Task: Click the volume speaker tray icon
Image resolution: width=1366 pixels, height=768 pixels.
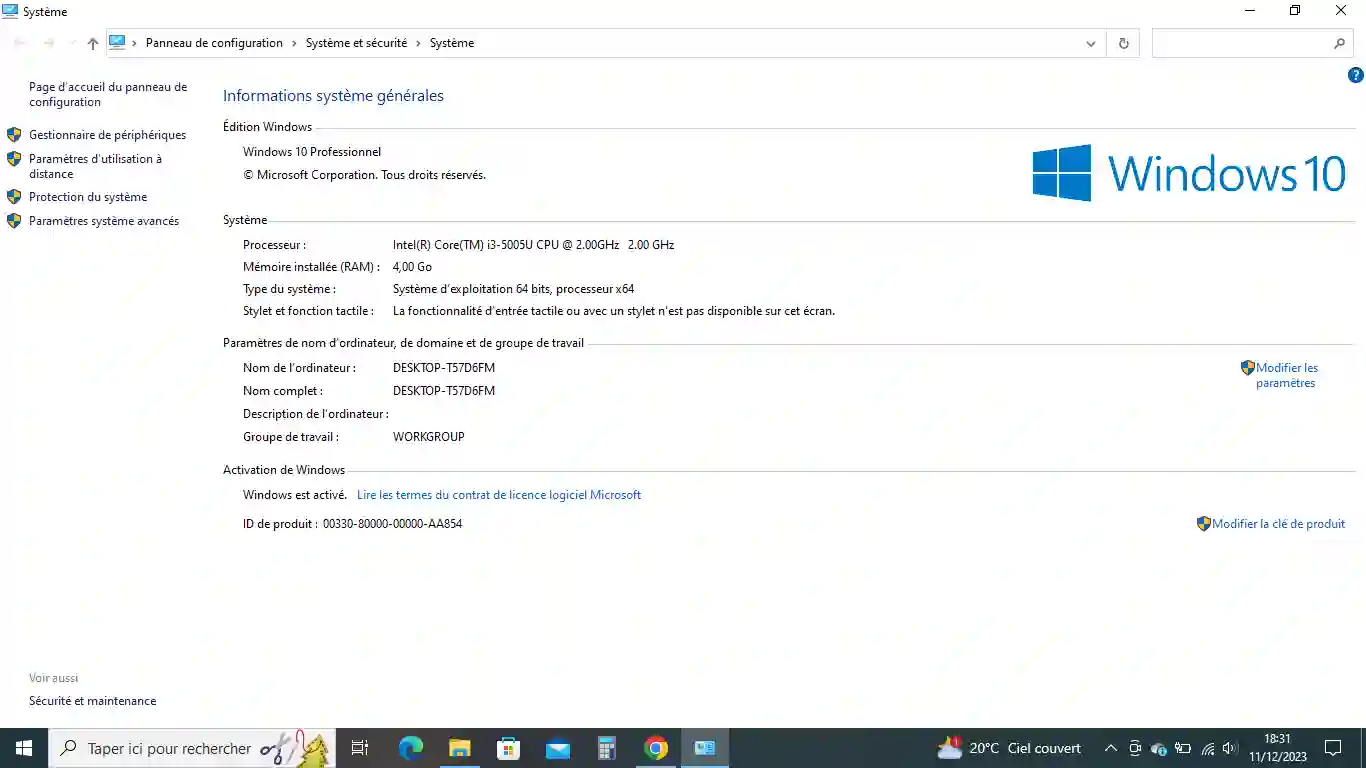Action: 1230,748
